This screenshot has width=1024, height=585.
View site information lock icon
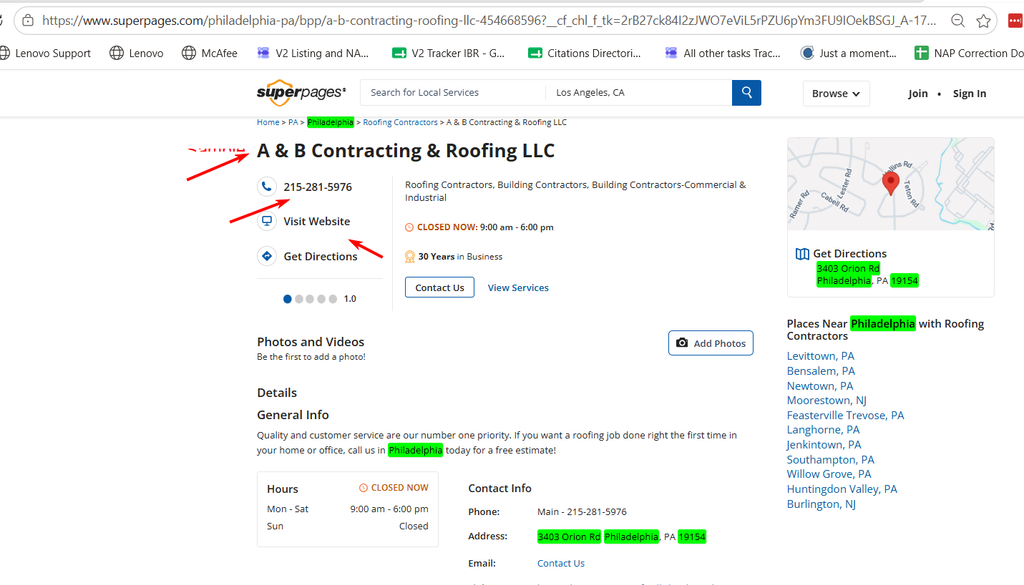[x=27, y=21]
